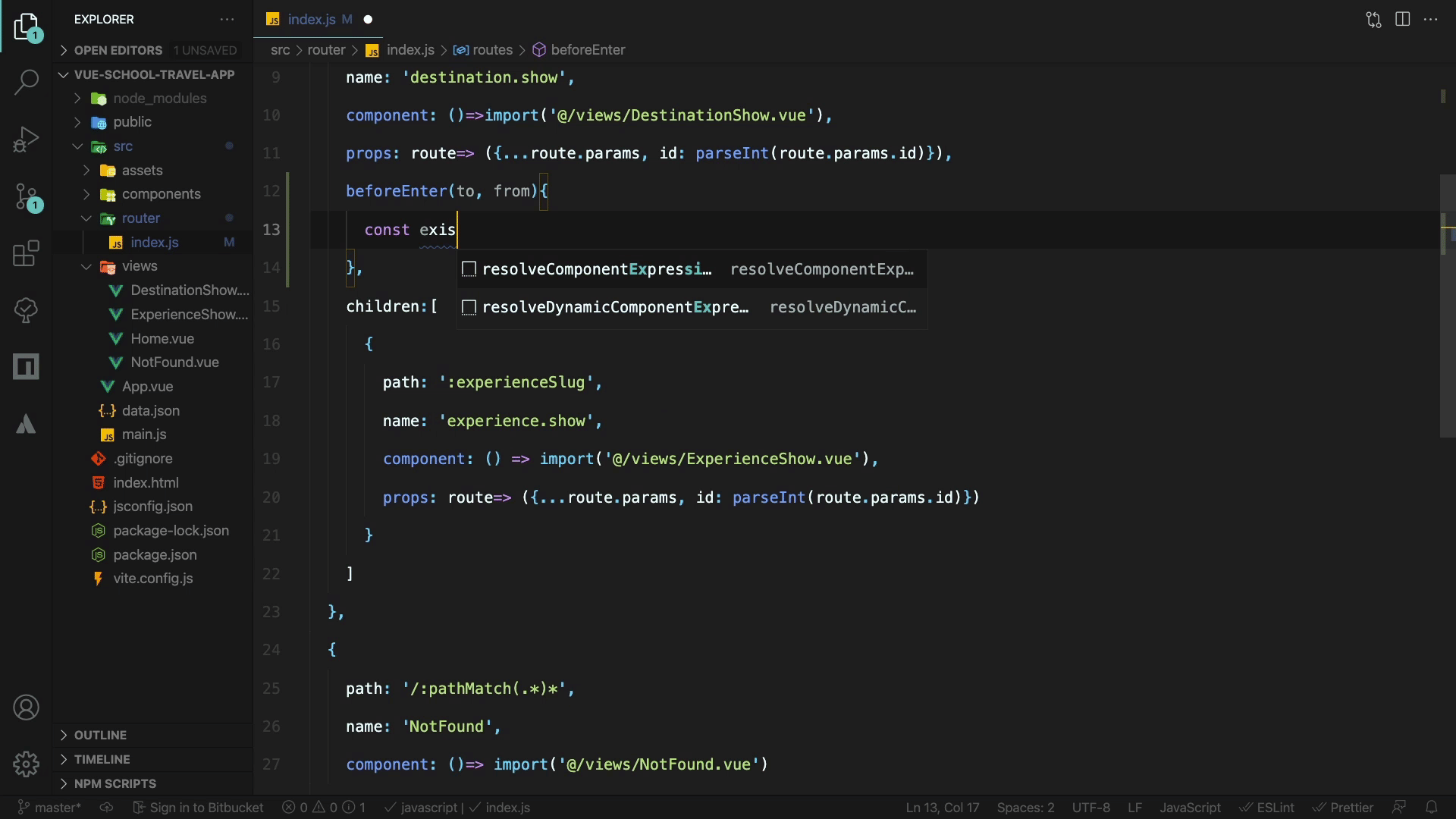Collapse the views folder

(140, 266)
